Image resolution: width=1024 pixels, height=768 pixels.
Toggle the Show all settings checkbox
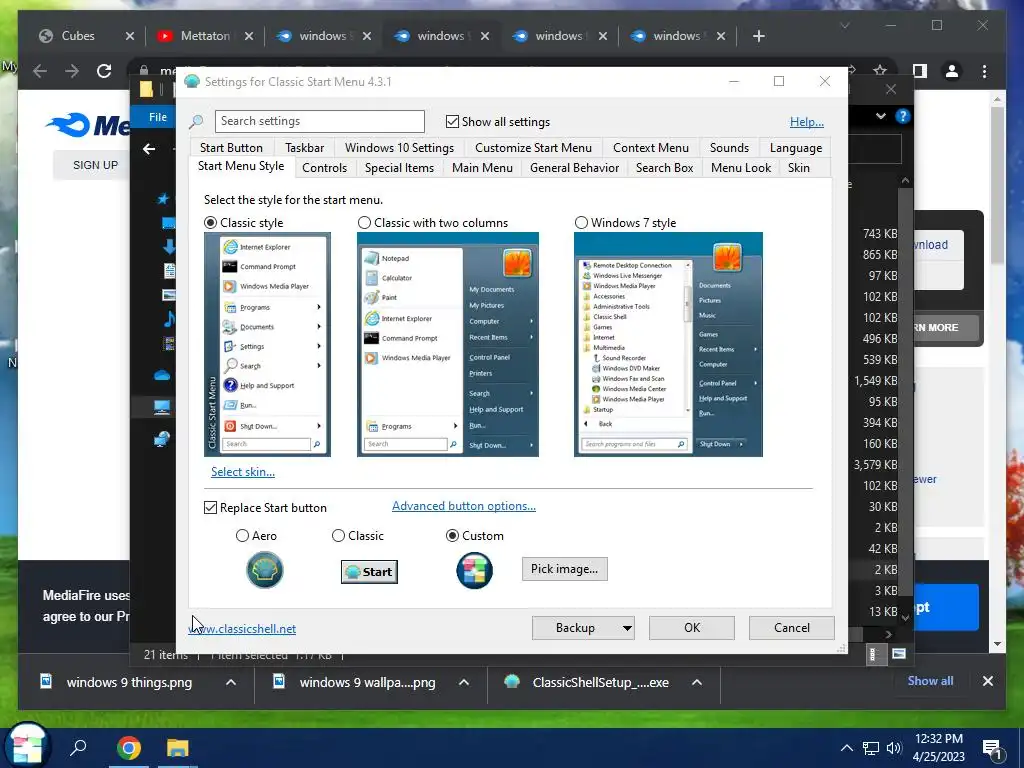(452, 121)
